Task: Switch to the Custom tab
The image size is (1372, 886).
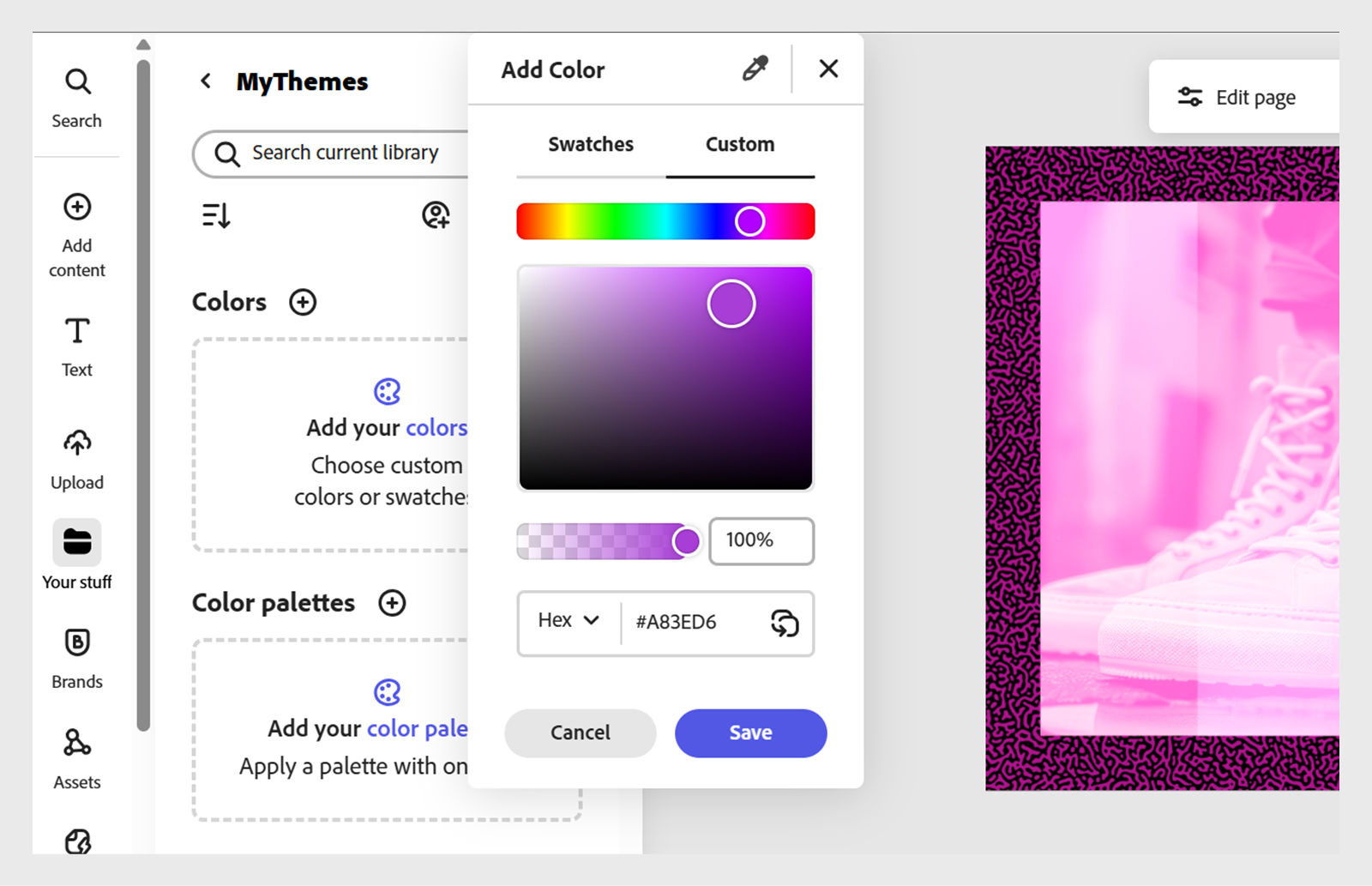Action: [x=740, y=144]
